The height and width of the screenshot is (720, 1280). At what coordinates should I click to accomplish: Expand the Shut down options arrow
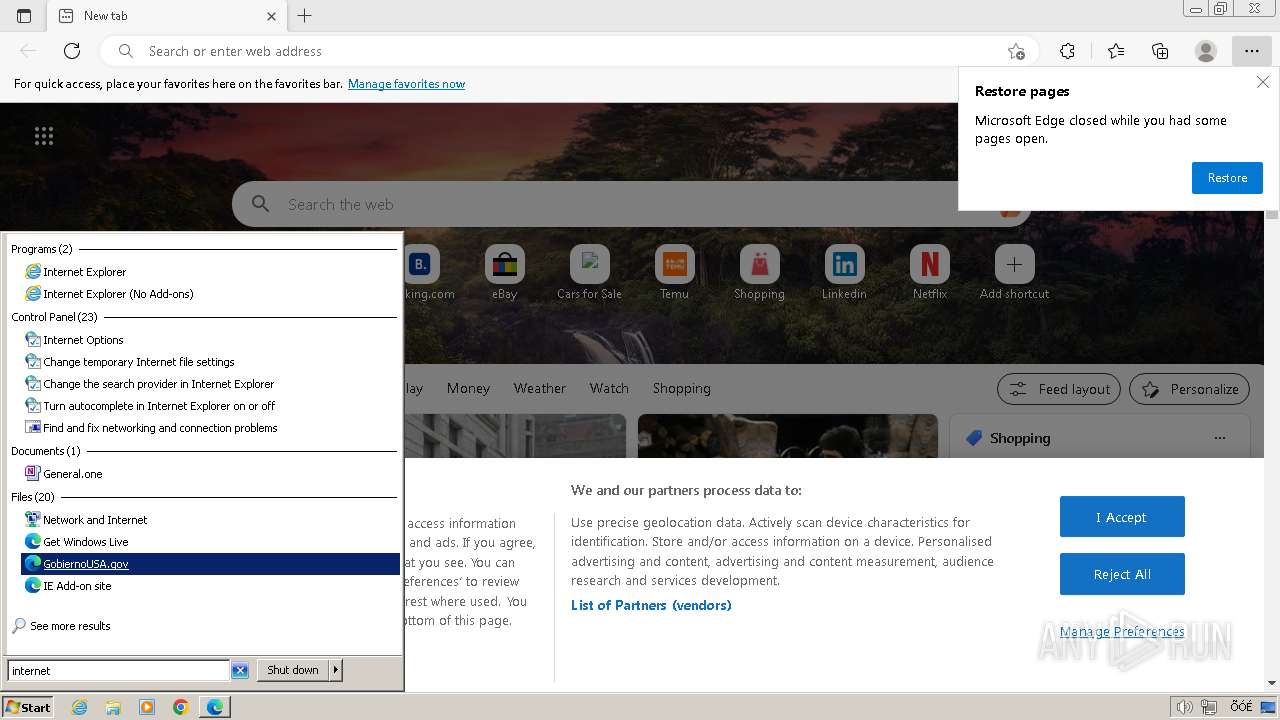336,670
